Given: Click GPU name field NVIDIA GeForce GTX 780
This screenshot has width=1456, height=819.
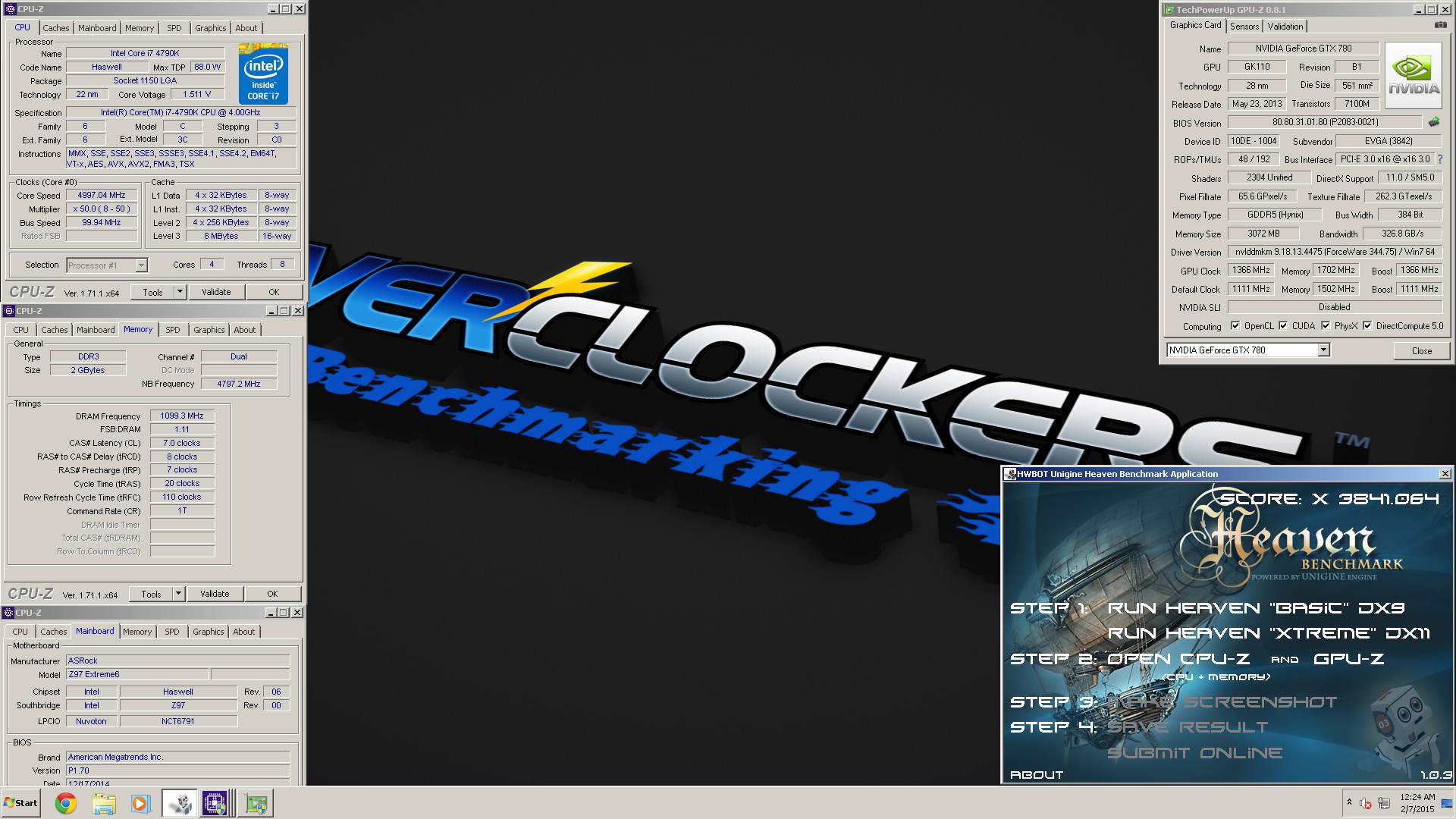Looking at the screenshot, I should pos(1303,49).
